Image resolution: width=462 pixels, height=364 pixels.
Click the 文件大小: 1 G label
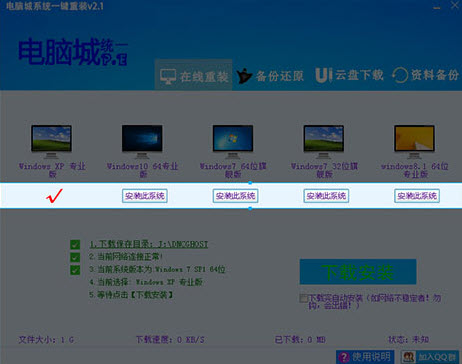tap(46, 340)
